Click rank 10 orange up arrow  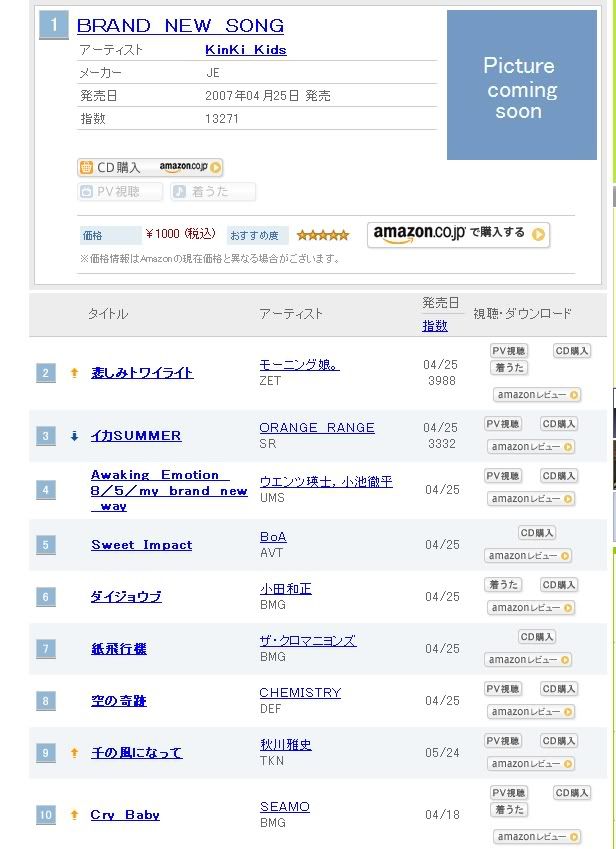74,815
